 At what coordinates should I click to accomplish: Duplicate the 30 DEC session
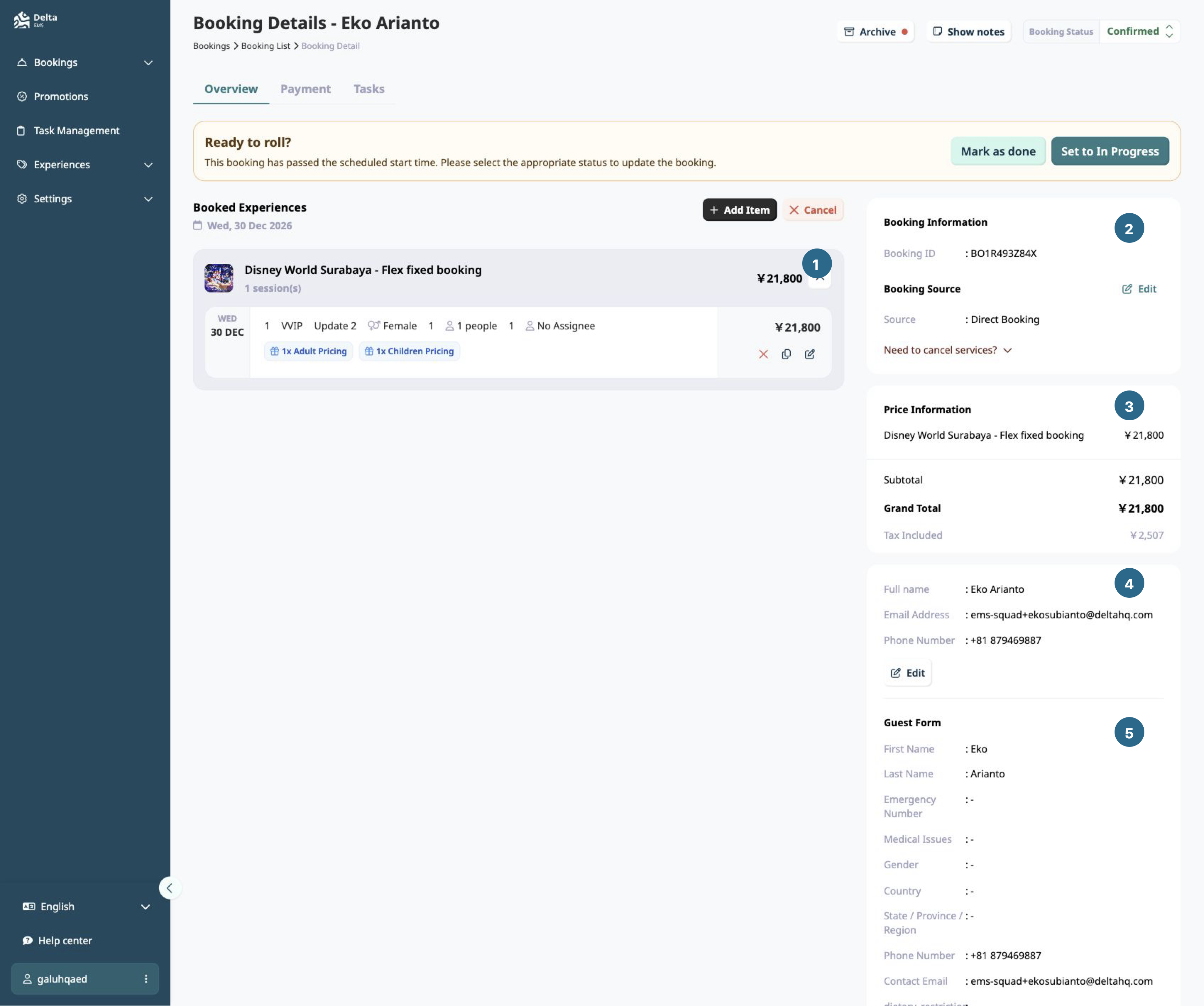coord(786,354)
